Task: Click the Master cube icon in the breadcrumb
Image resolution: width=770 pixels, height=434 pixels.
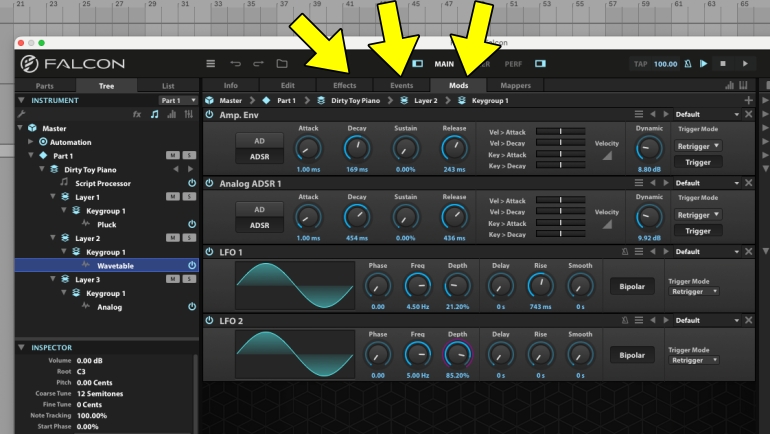Action: [209, 100]
